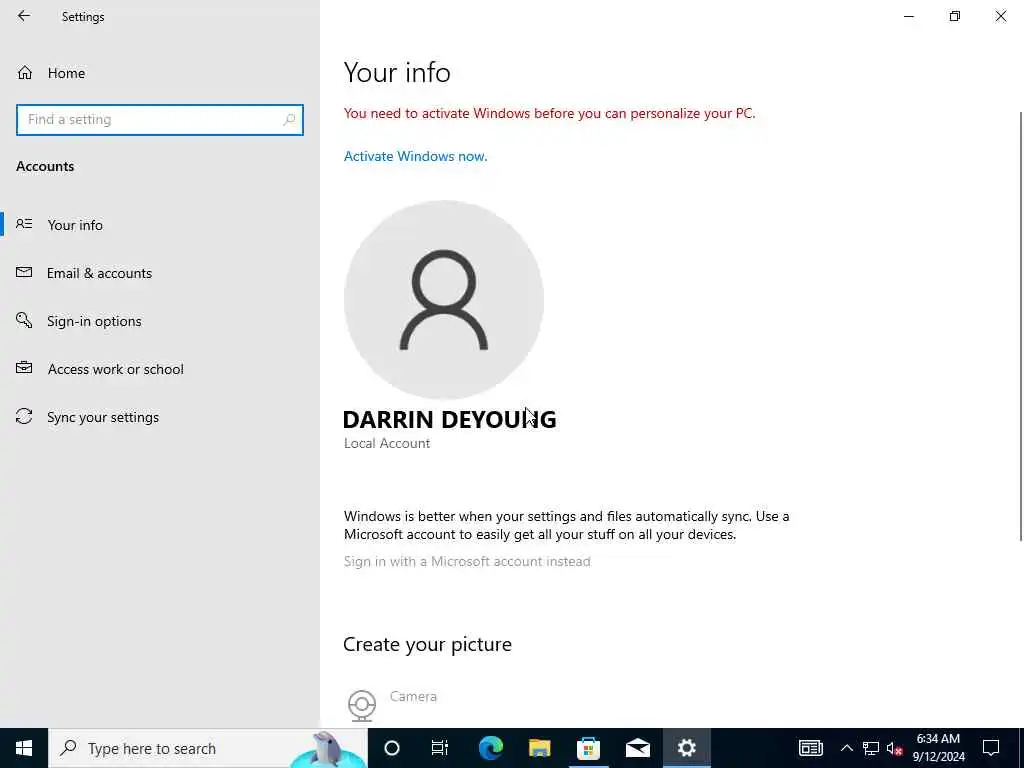Click the Your info page heading

397,72
